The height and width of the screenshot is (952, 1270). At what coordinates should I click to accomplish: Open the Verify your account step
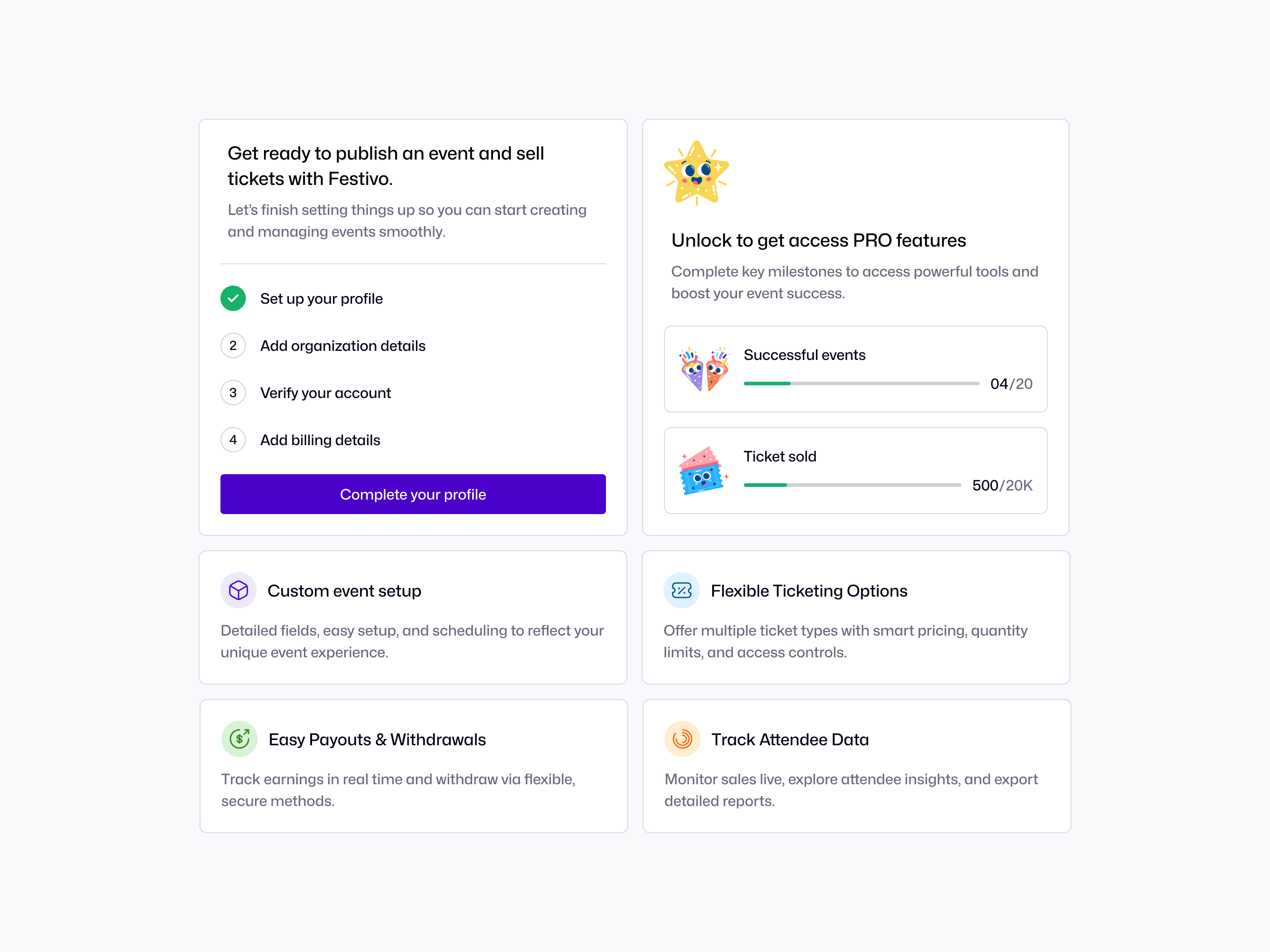point(325,393)
